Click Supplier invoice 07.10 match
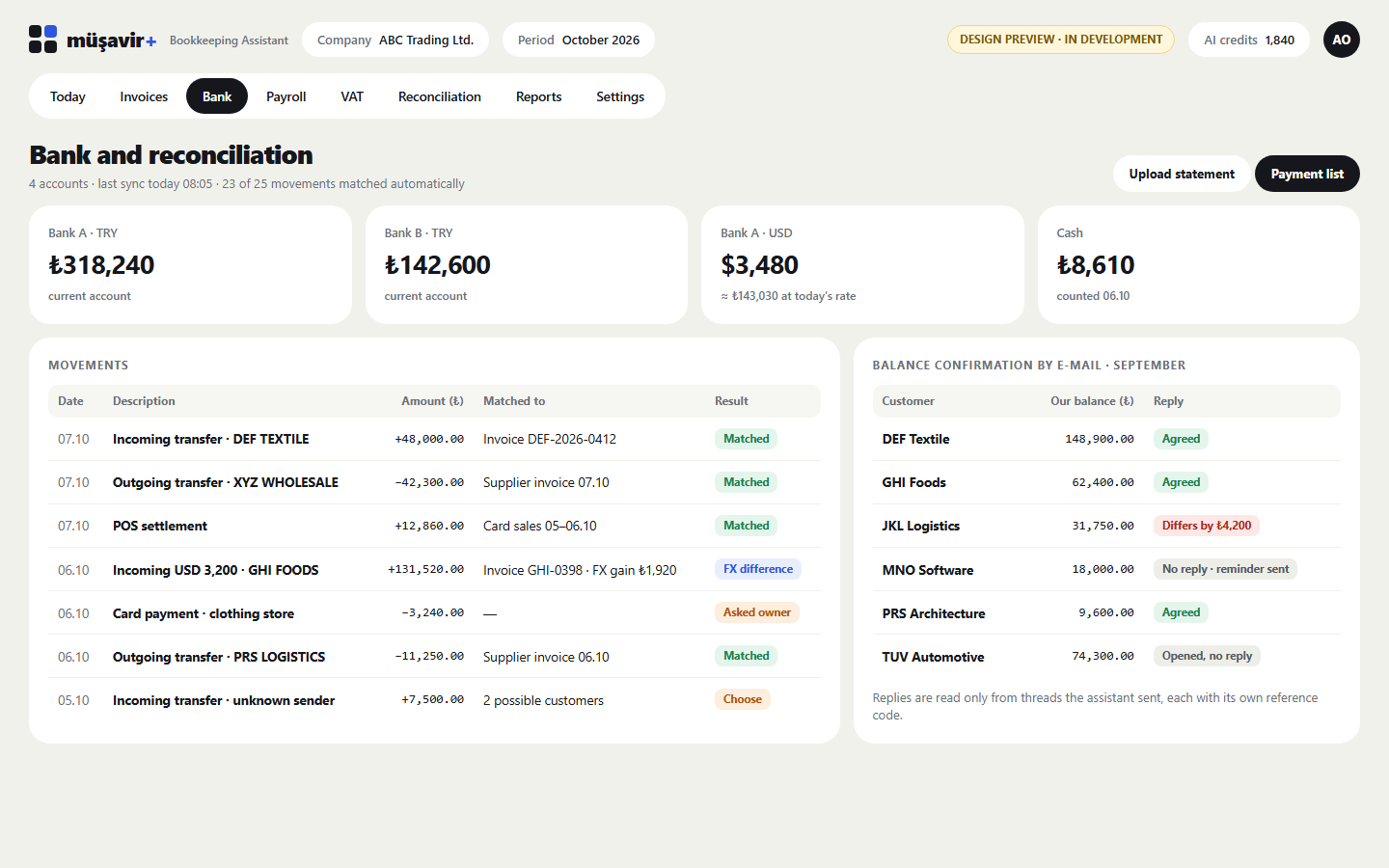Screen dimensions: 1389x868 pos(546,482)
